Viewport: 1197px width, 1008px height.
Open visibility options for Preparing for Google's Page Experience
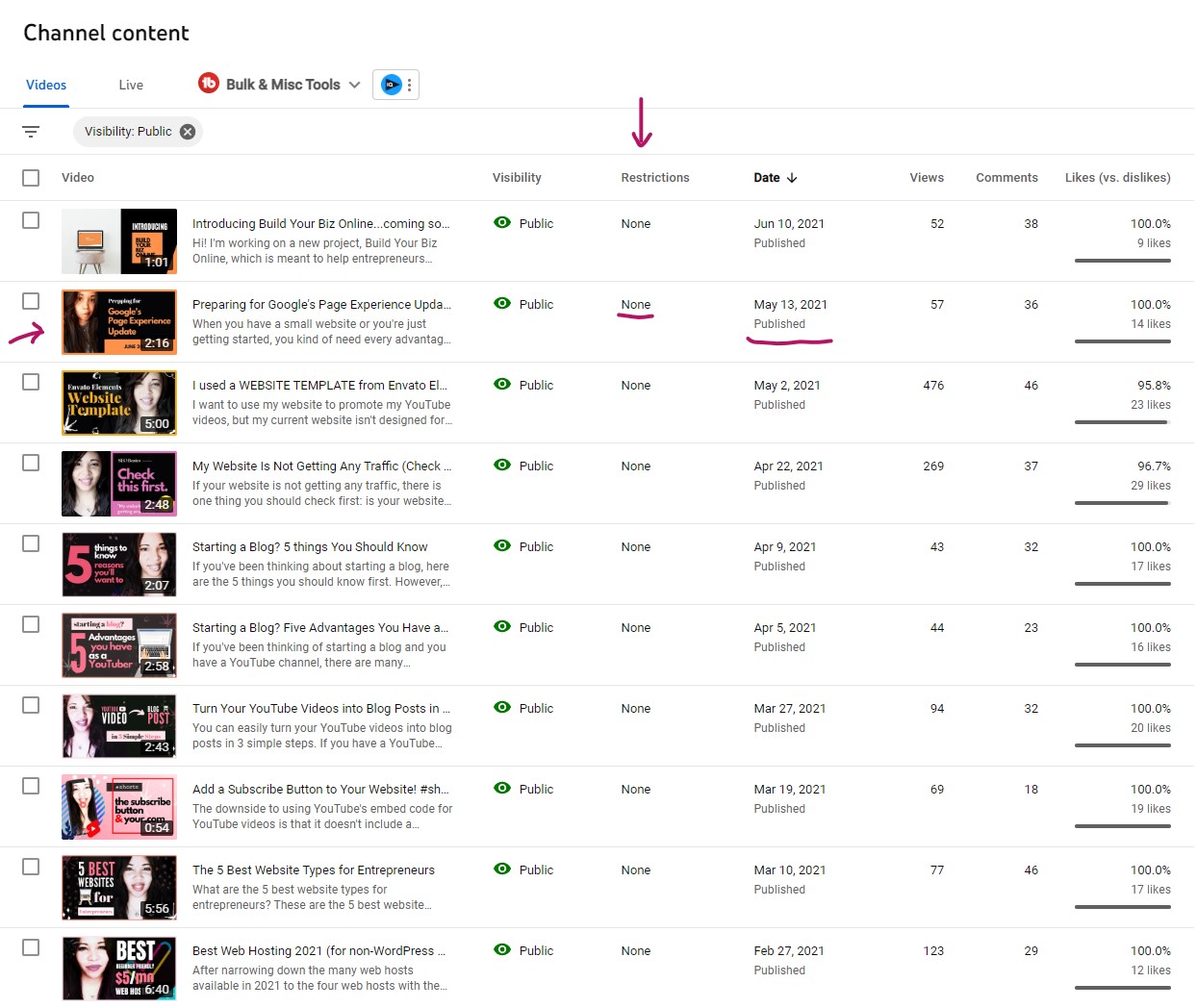[502, 303]
